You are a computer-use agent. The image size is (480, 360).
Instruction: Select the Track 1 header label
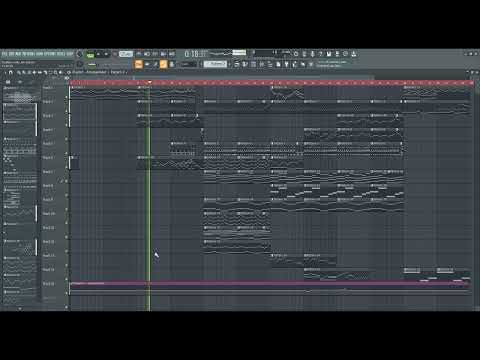pos(48,88)
